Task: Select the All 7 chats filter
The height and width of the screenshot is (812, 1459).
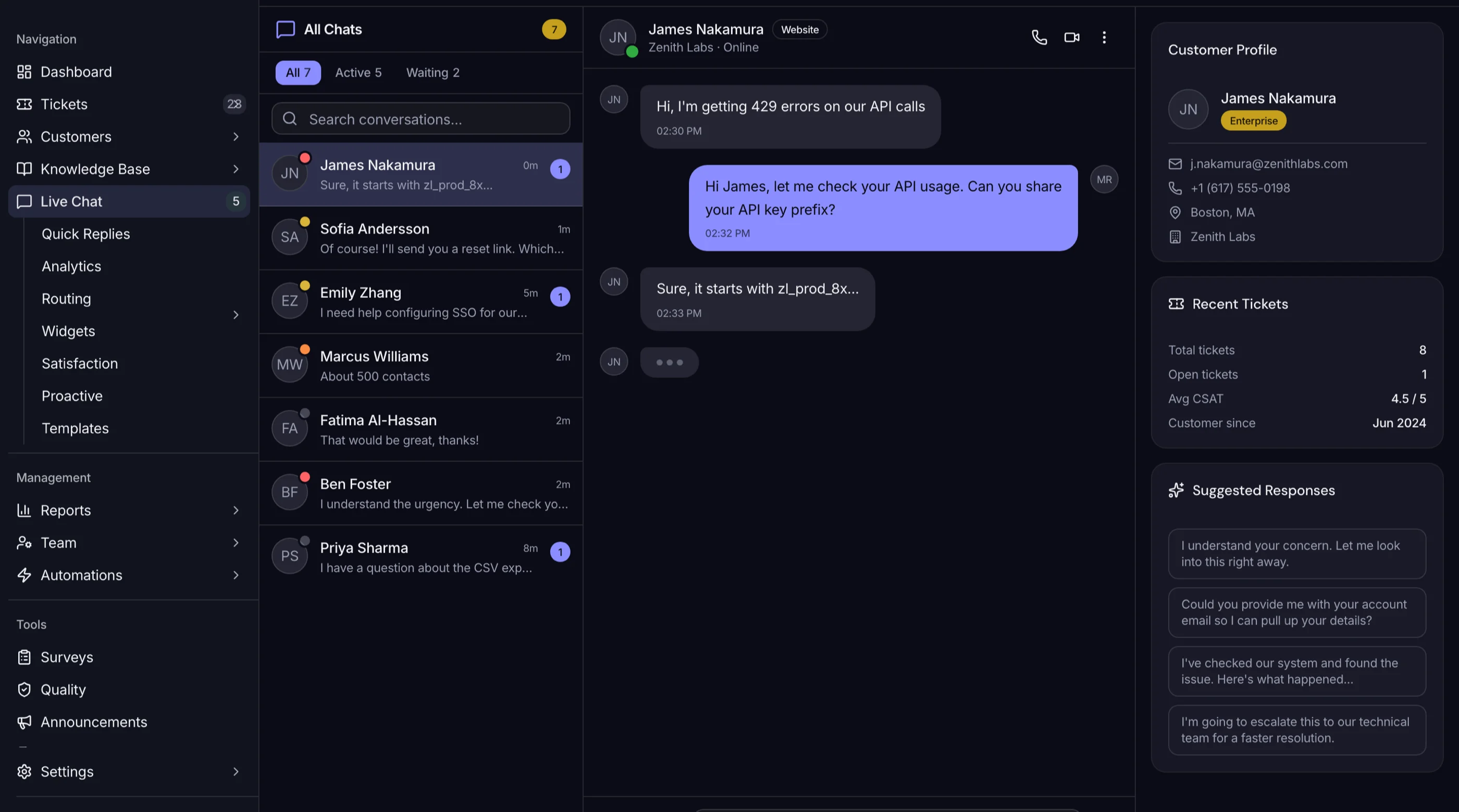Action: (x=298, y=72)
